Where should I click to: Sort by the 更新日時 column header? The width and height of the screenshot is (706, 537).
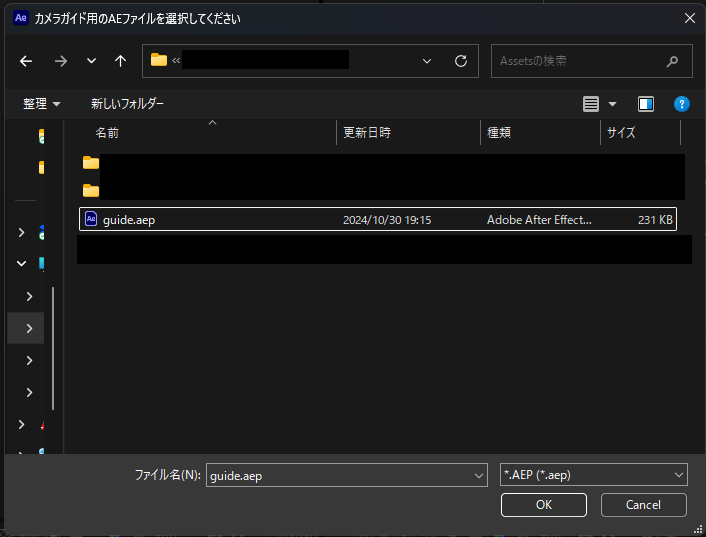tap(367, 132)
